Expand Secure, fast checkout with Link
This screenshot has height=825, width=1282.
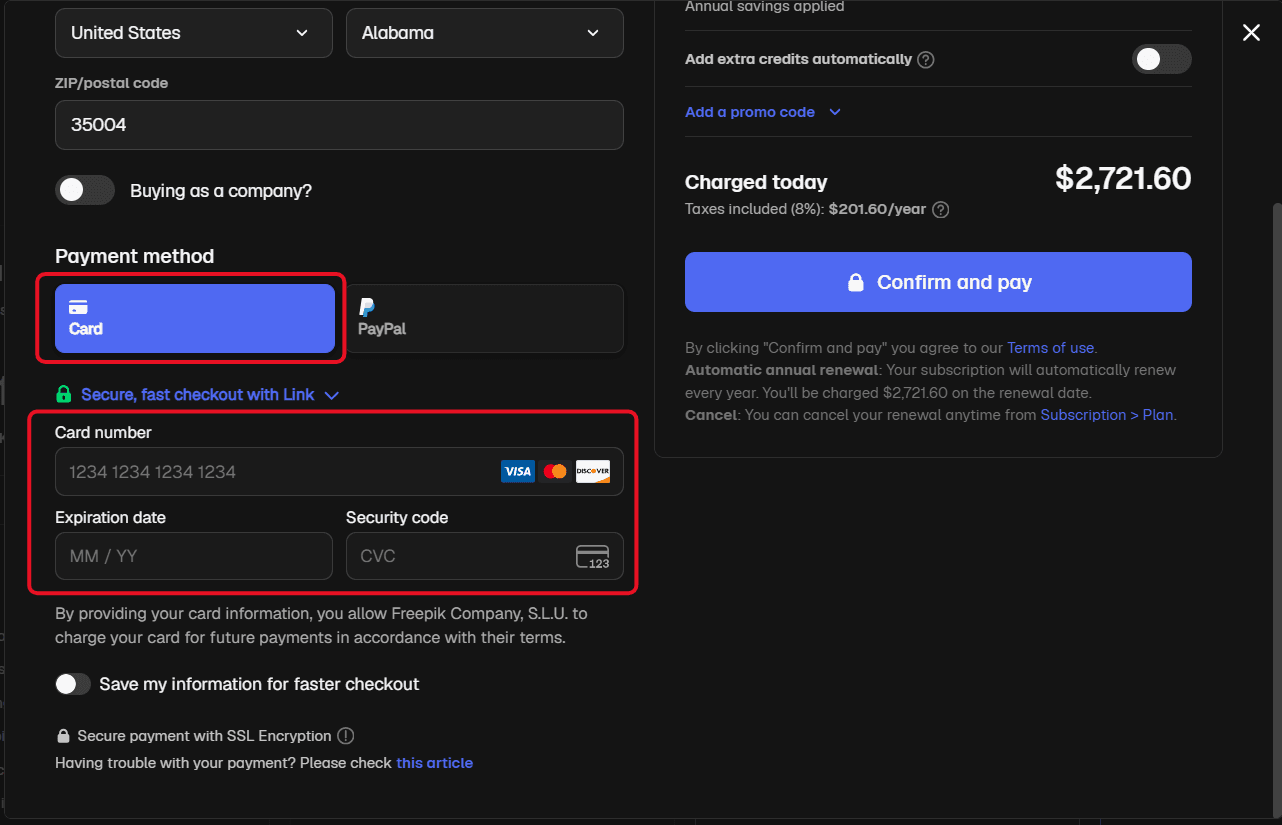coord(210,395)
